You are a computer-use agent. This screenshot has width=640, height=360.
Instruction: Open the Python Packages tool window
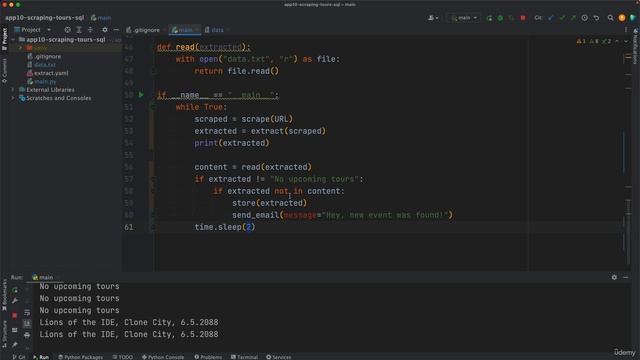80,357
